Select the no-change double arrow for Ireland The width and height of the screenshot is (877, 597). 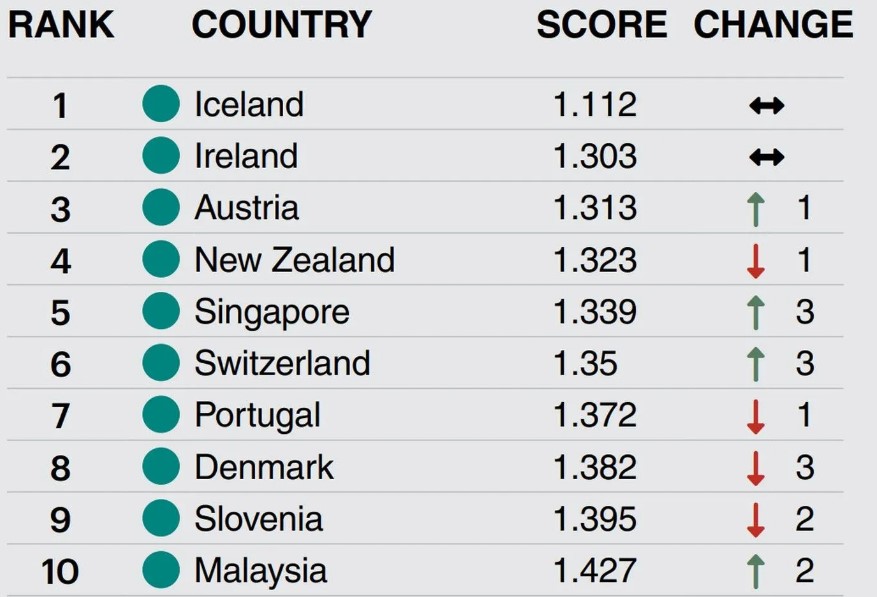[767, 157]
